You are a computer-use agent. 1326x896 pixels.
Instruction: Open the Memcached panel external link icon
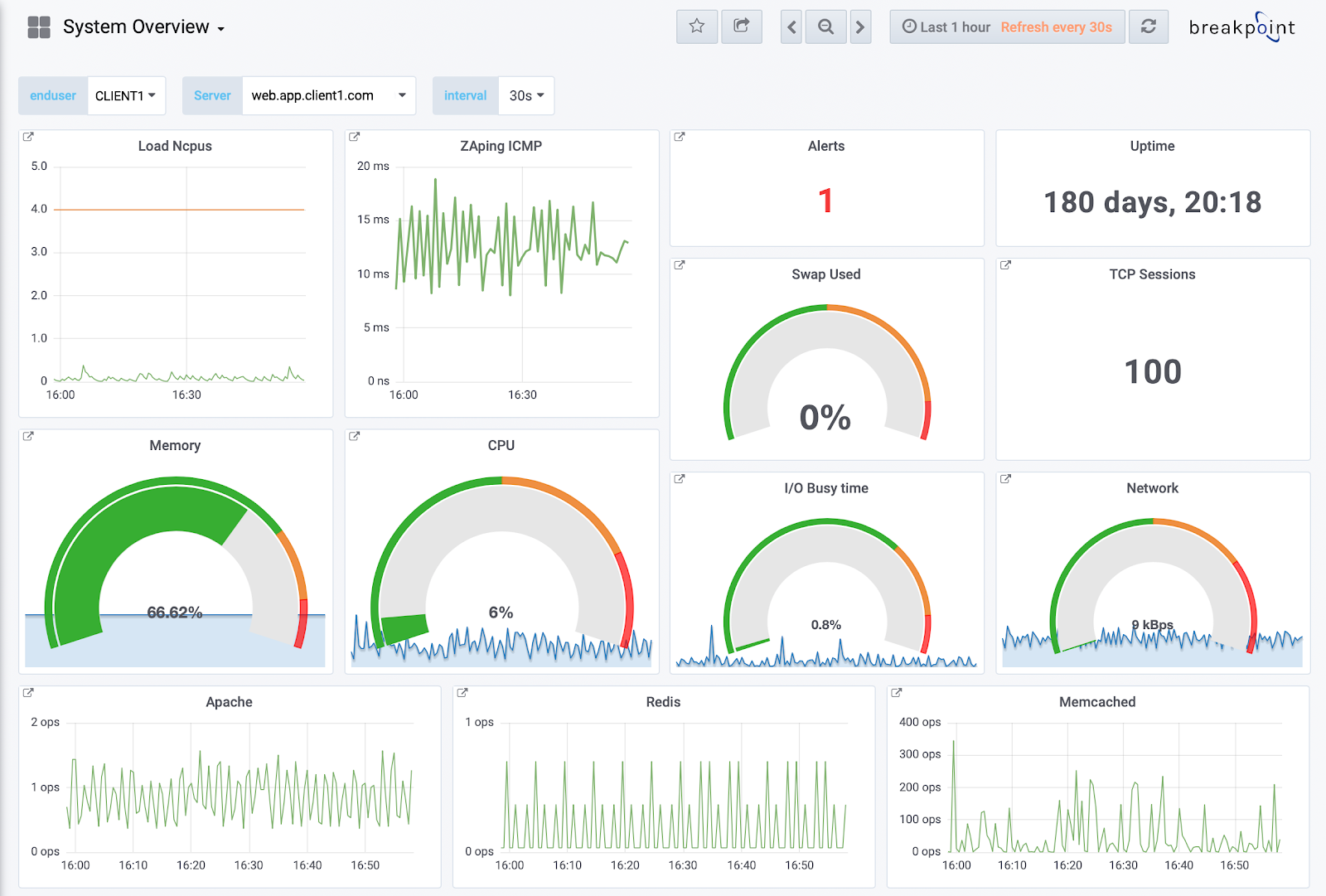point(896,692)
